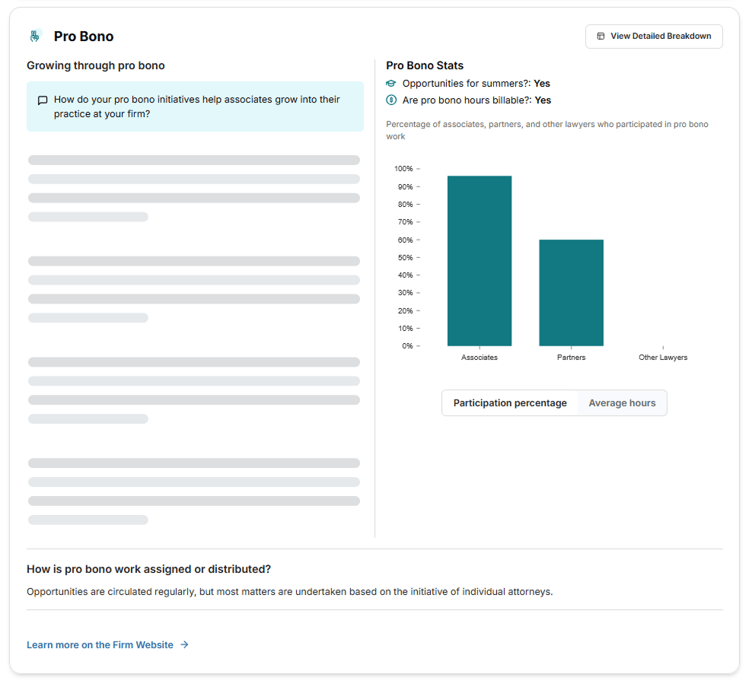Viewport: 752px width, 687px height.
Task: Click the 100% label on the chart axis
Action: click(403, 169)
